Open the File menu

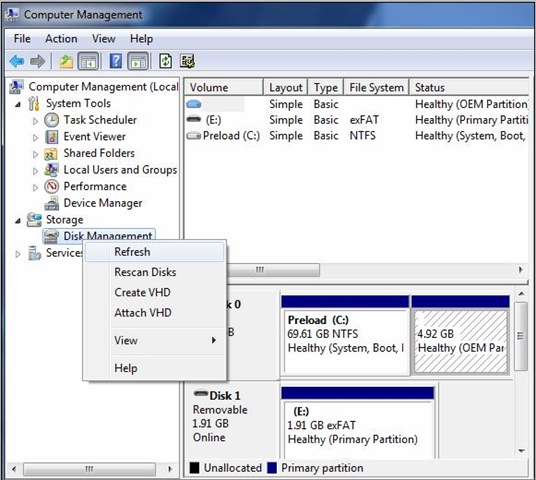tap(22, 39)
